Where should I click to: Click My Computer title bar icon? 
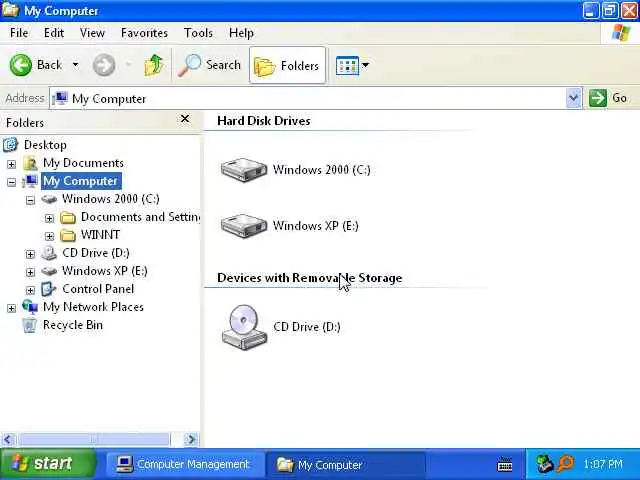coord(10,10)
